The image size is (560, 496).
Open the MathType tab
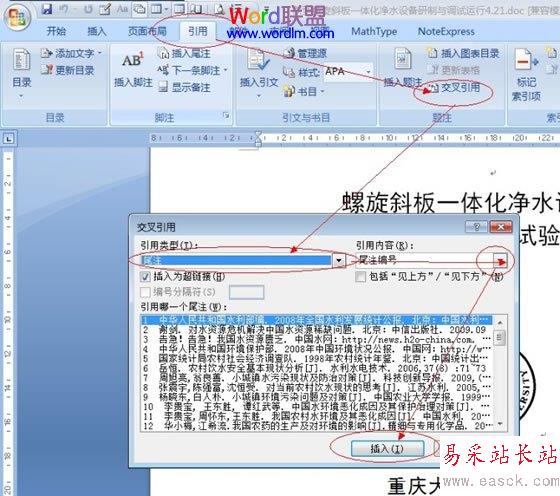(374, 31)
